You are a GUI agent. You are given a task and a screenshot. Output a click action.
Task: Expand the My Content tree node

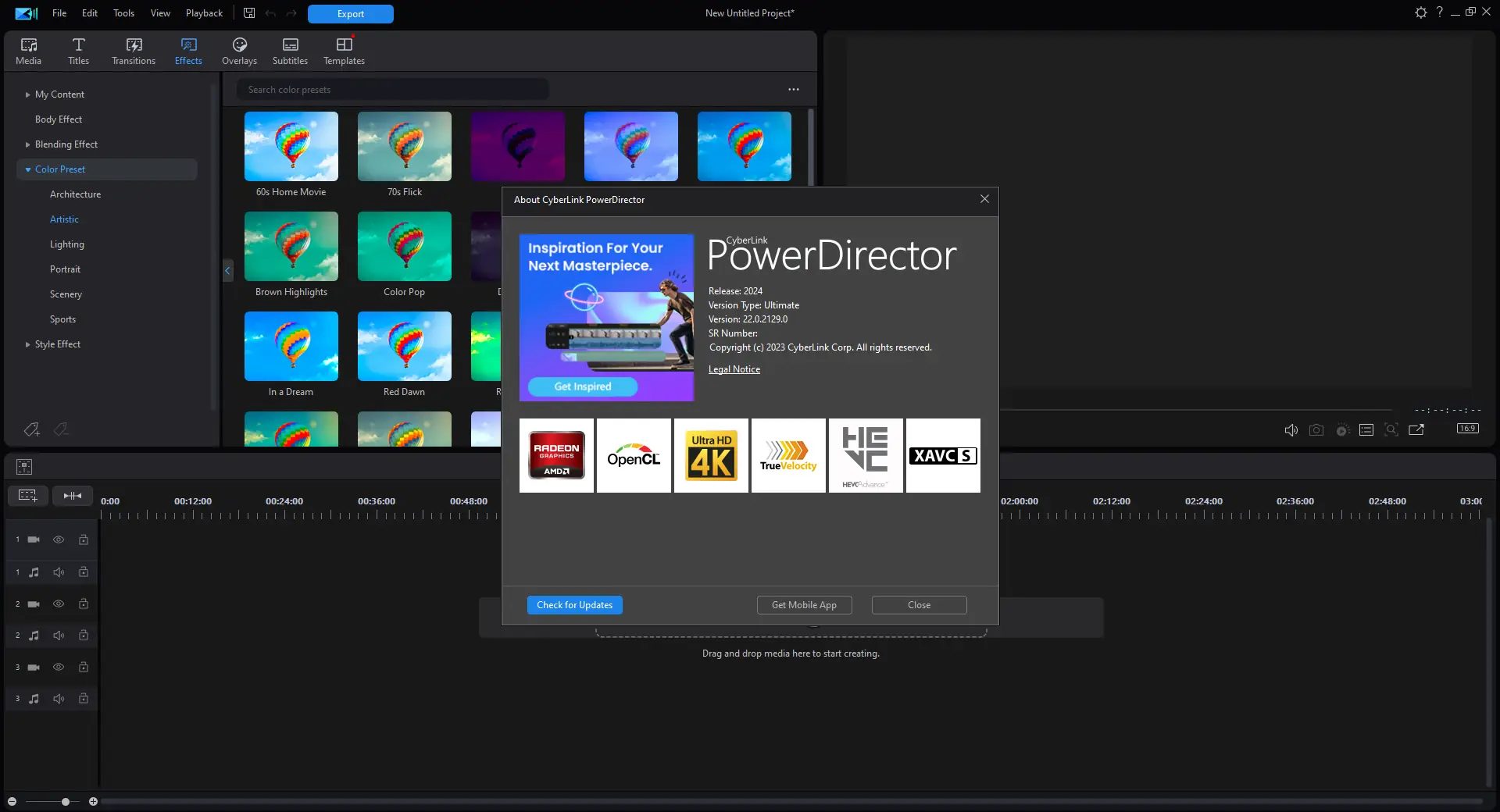coord(28,94)
